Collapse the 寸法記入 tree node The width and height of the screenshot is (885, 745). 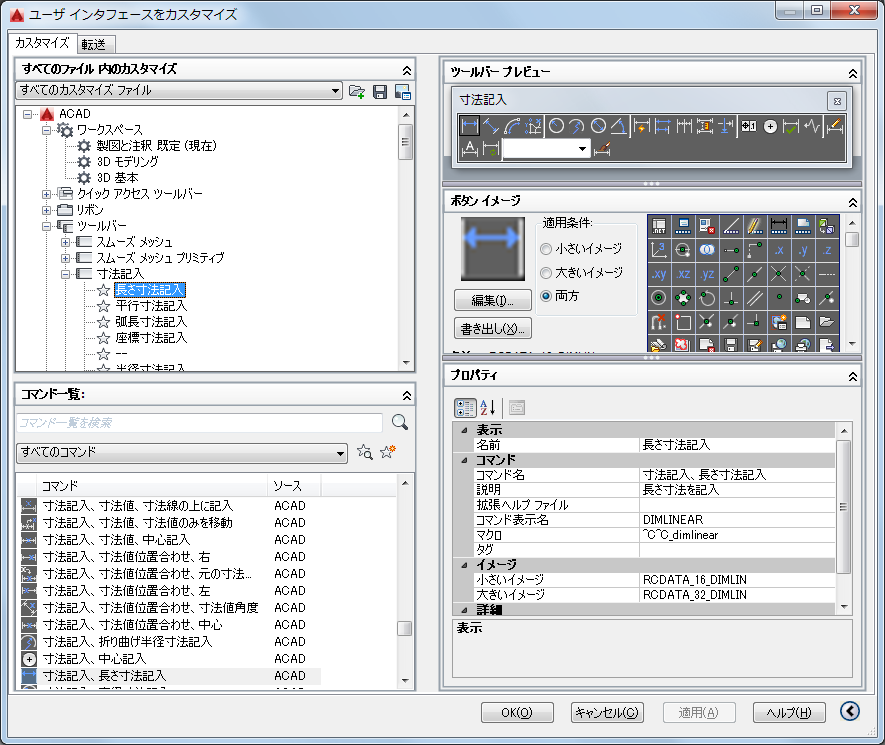[65, 274]
